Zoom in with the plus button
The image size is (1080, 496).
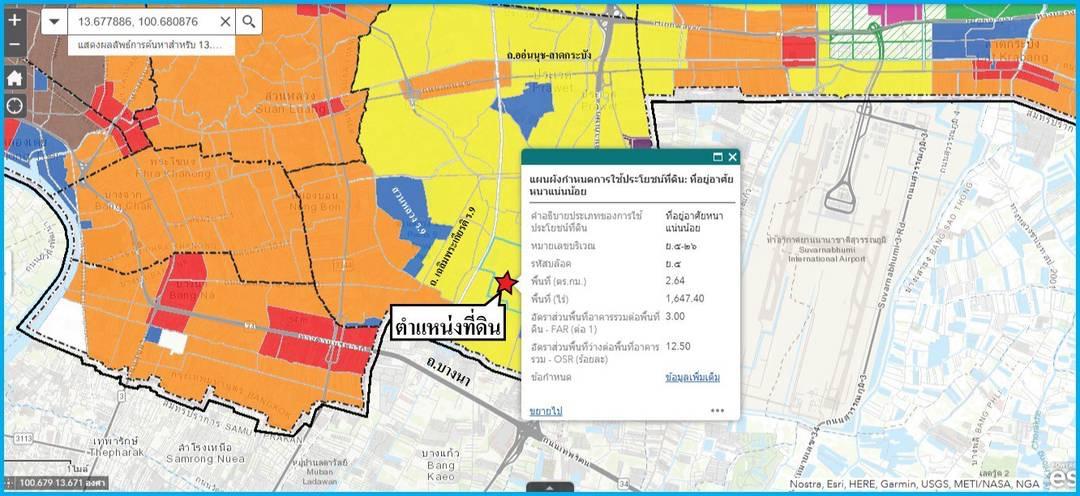(x=15, y=20)
